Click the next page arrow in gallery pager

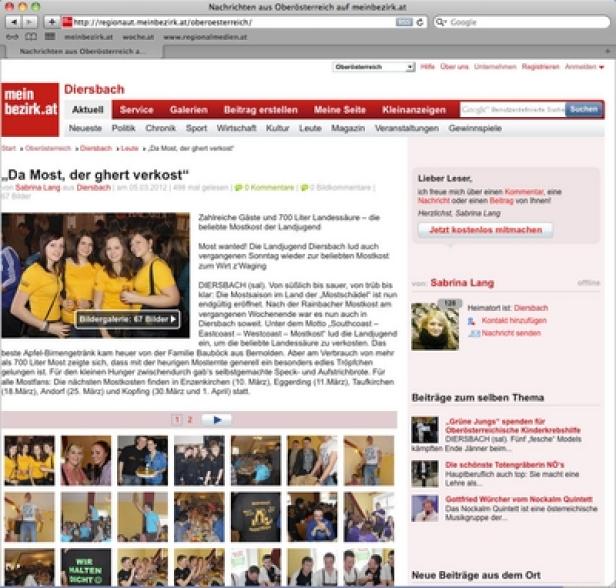click(x=216, y=420)
